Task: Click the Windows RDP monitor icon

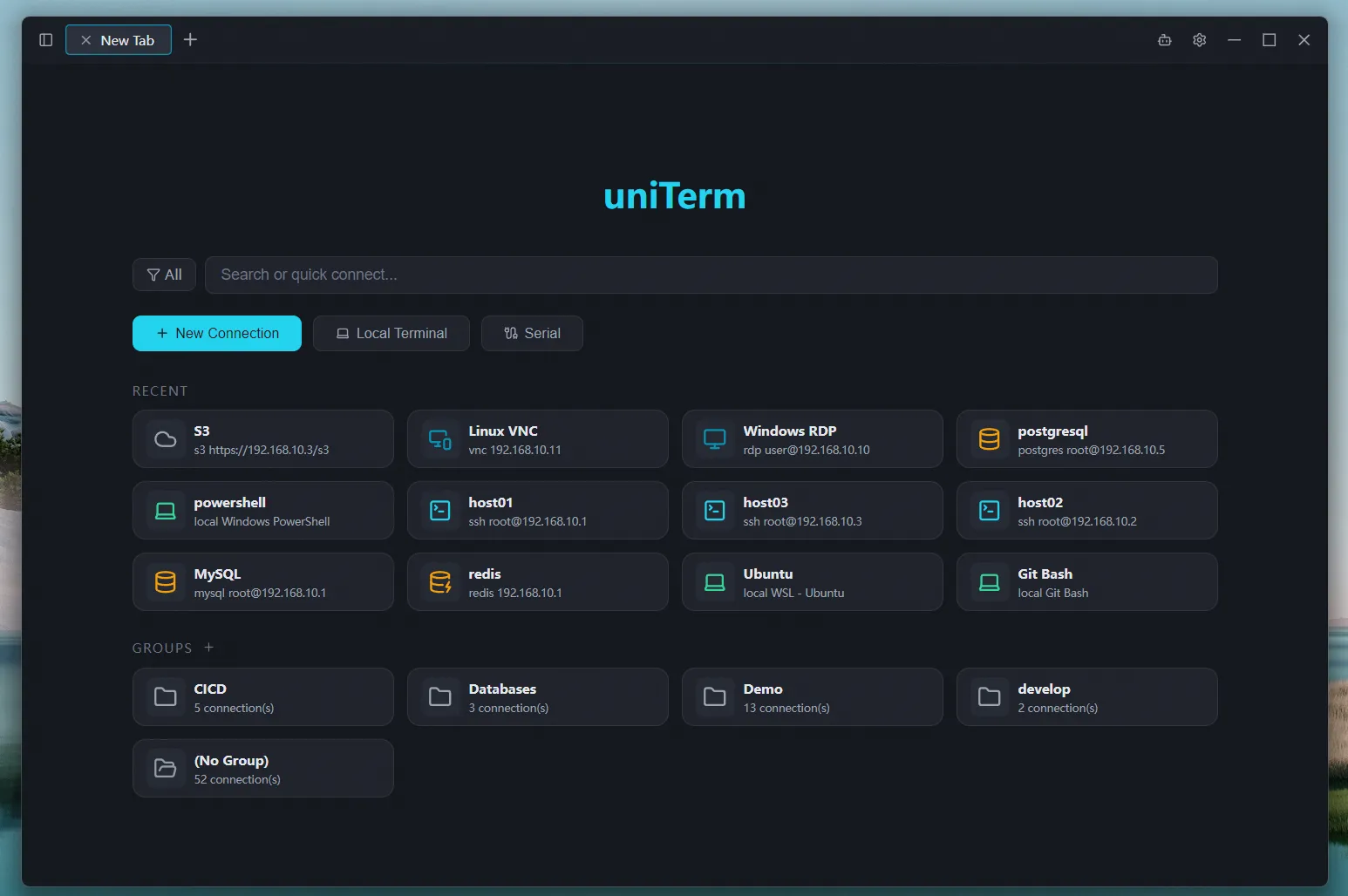Action: (x=715, y=439)
